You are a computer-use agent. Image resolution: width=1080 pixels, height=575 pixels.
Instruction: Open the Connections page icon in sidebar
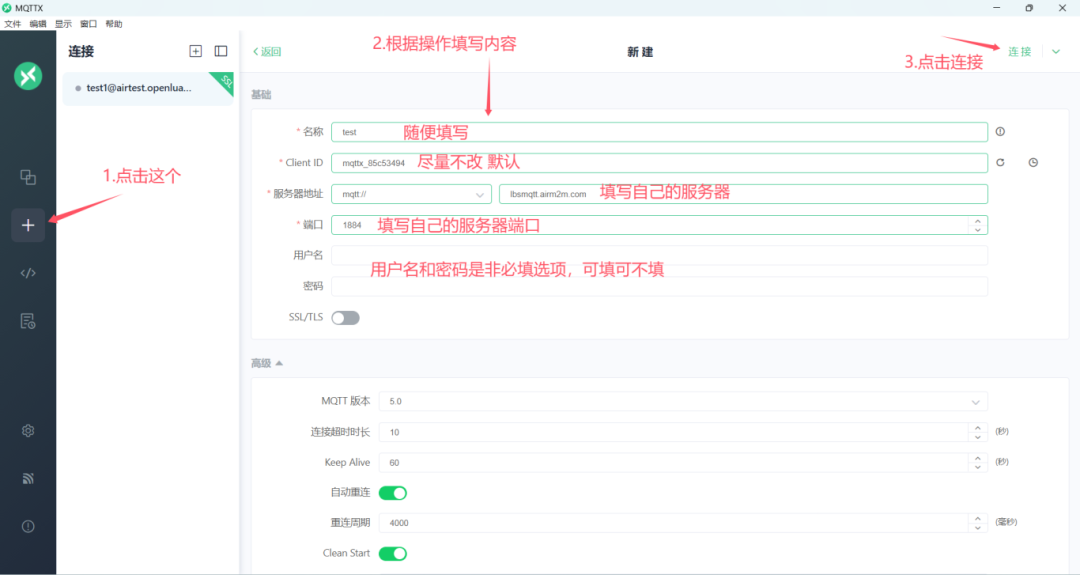coord(28,177)
